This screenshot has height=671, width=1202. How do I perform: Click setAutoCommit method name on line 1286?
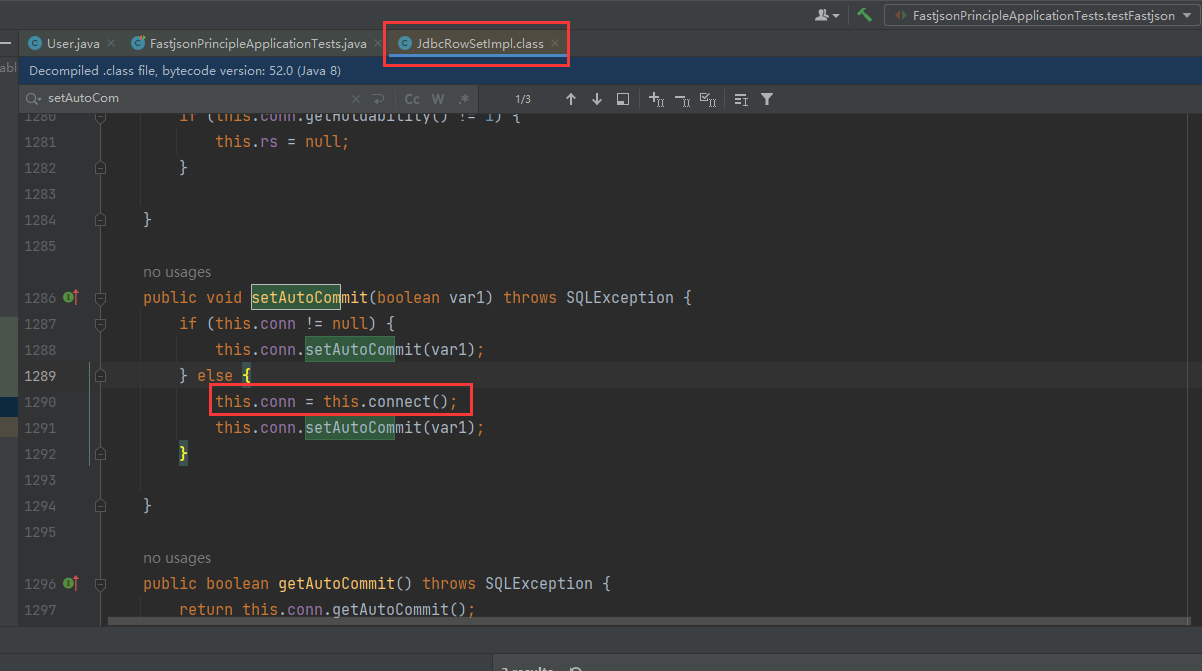coord(310,298)
